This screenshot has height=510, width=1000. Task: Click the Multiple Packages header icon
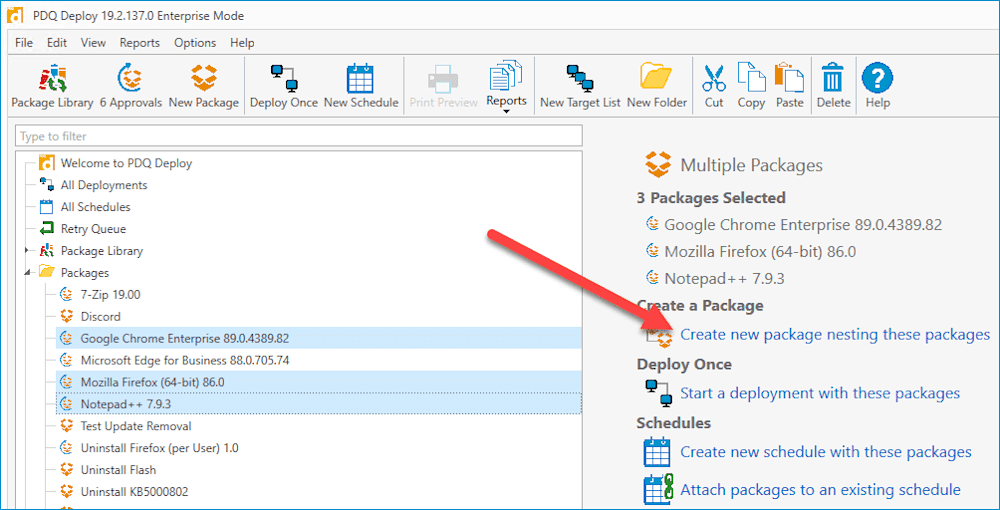pyautogui.click(x=659, y=165)
